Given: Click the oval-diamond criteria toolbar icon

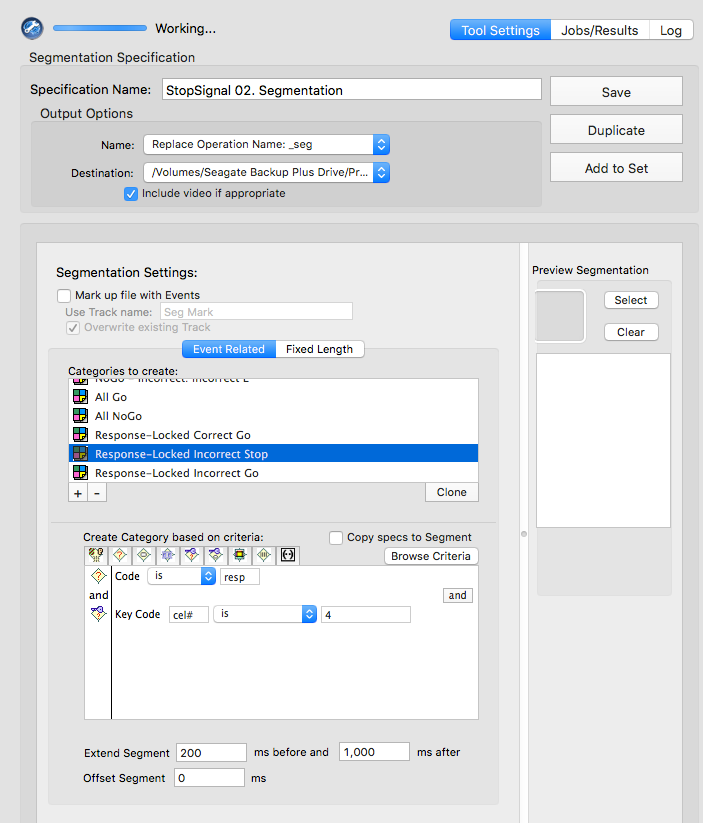Looking at the screenshot, I should point(143,555).
